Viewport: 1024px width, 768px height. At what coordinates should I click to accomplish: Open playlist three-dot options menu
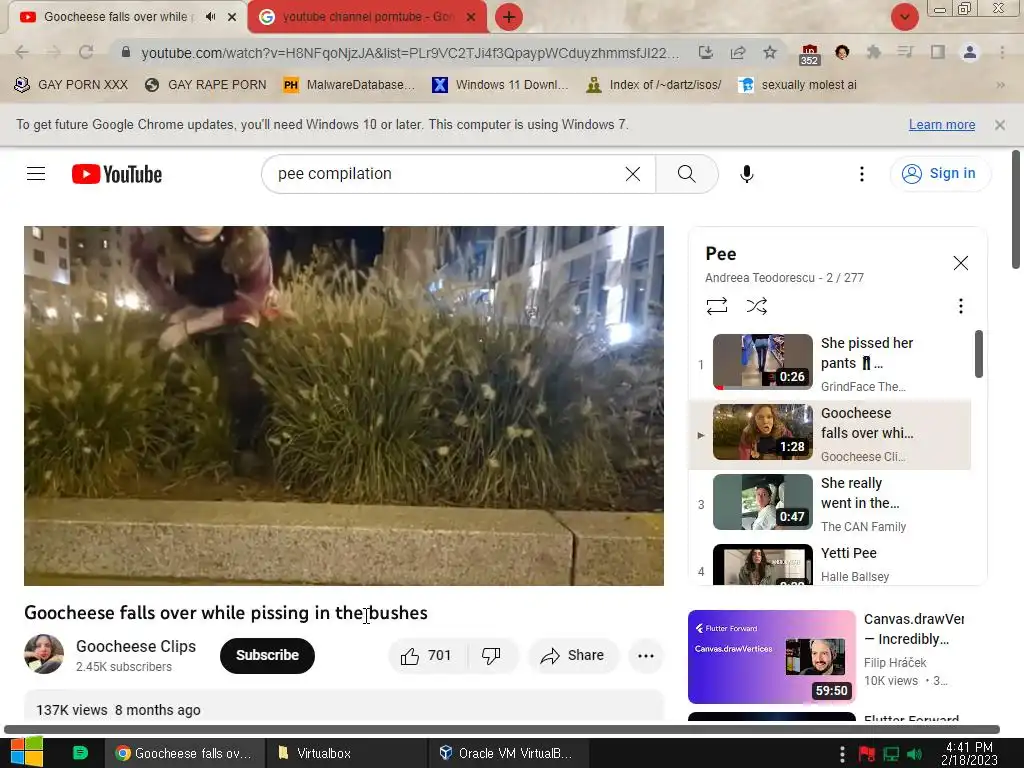960,306
